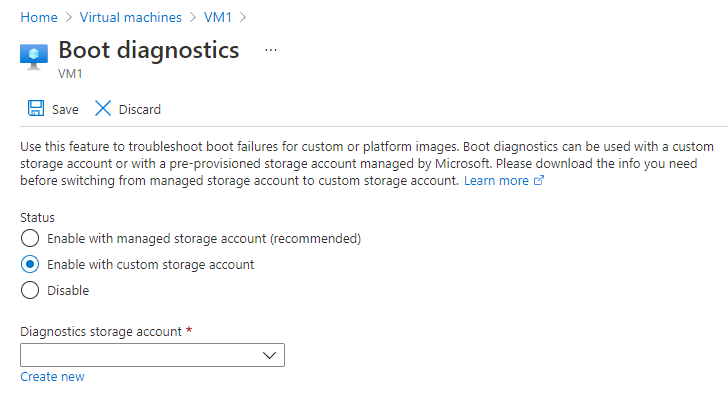Image resolution: width=728 pixels, height=401 pixels.
Task: Select the Disable radio option
Action: tap(30, 291)
